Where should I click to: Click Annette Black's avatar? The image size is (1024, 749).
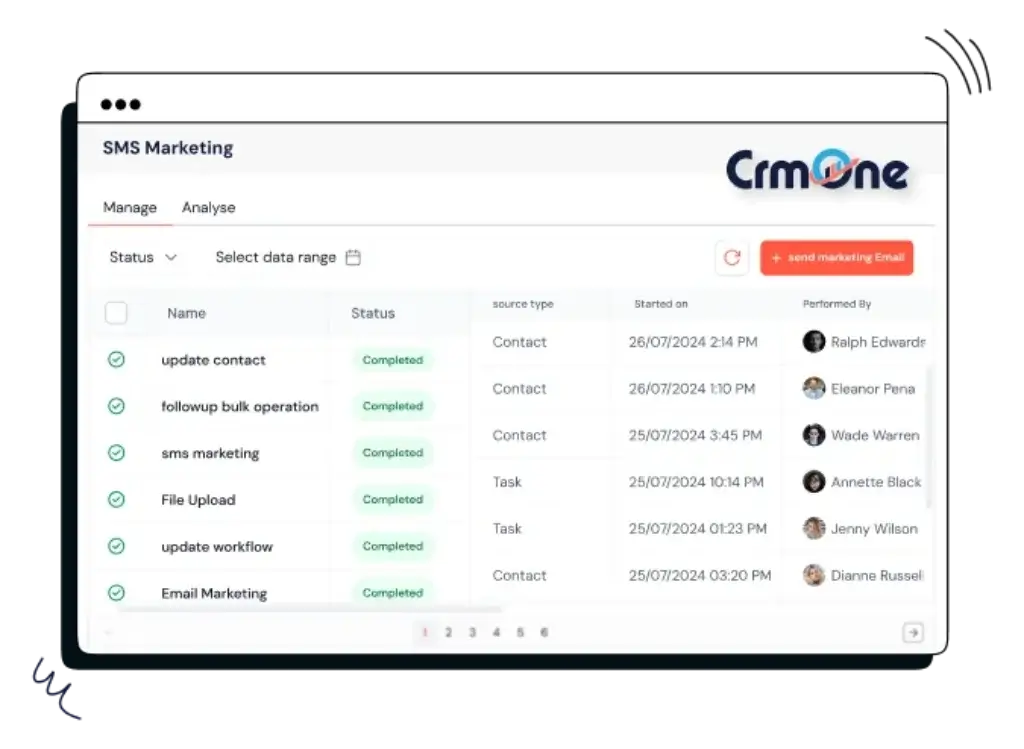click(814, 482)
